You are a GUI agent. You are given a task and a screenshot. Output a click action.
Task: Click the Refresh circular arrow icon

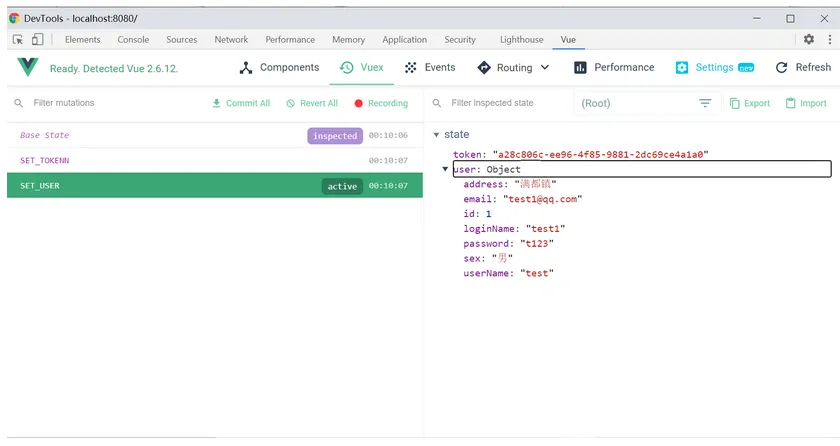[782, 67]
